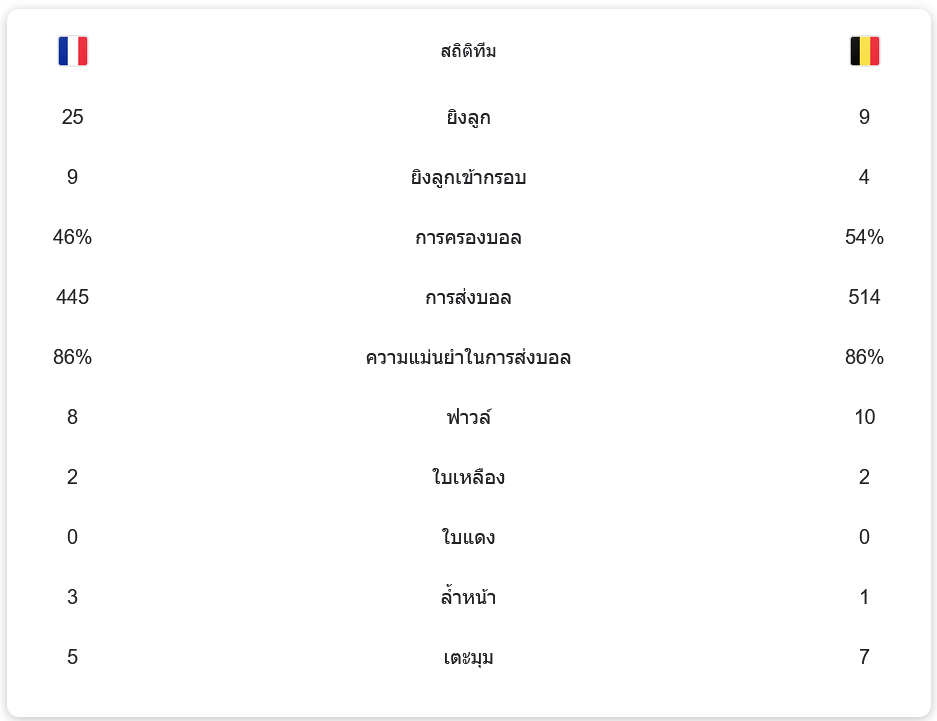Click the การส่งบอล stat label
Image resolution: width=937 pixels, height=721 pixels.
(468, 298)
